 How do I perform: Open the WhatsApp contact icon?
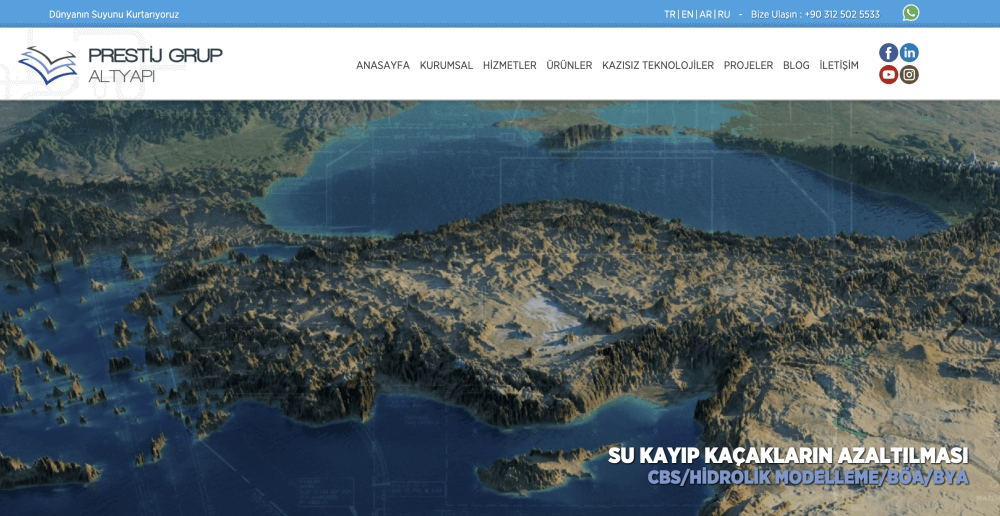pyautogui.click(x=911, y=13)
